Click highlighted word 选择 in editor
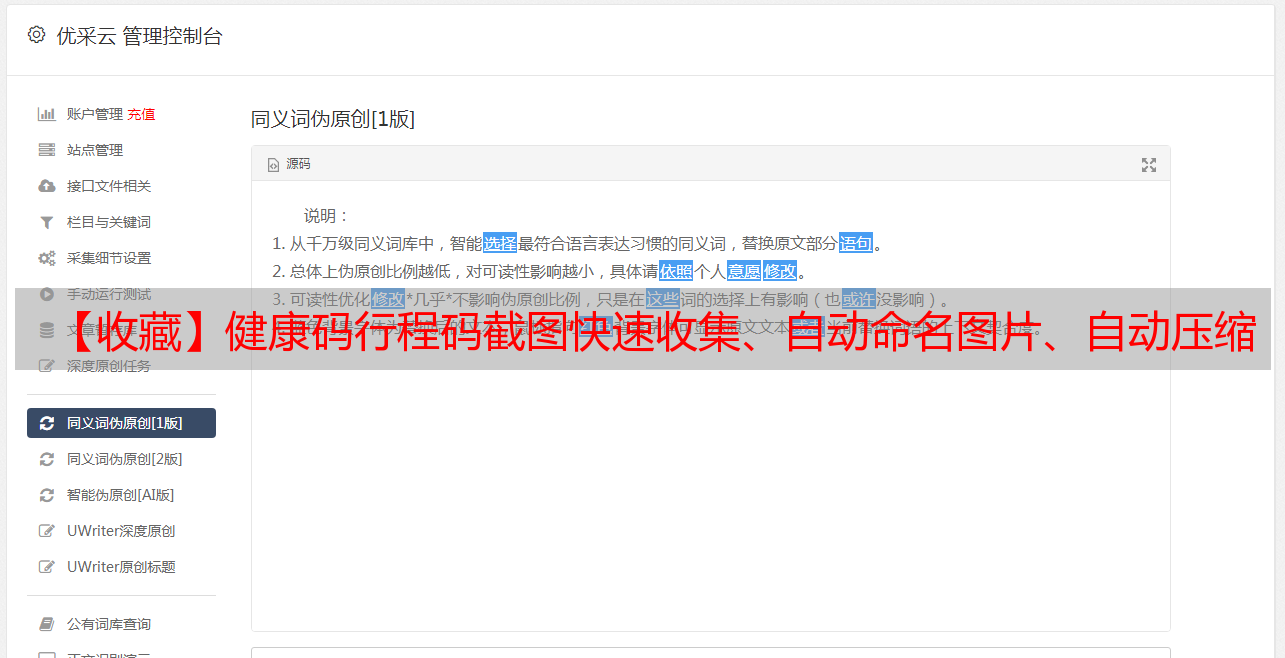Screen dimensions: 1285x658 pyautogui.click(x=500, y=243)
